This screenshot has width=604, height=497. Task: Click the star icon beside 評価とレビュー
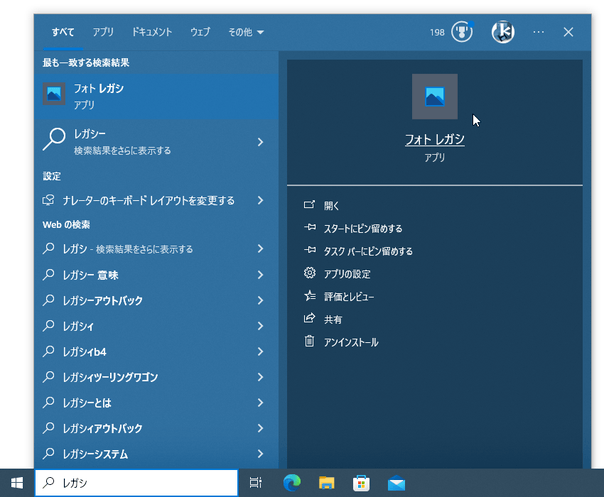click(x=309, y=296)
